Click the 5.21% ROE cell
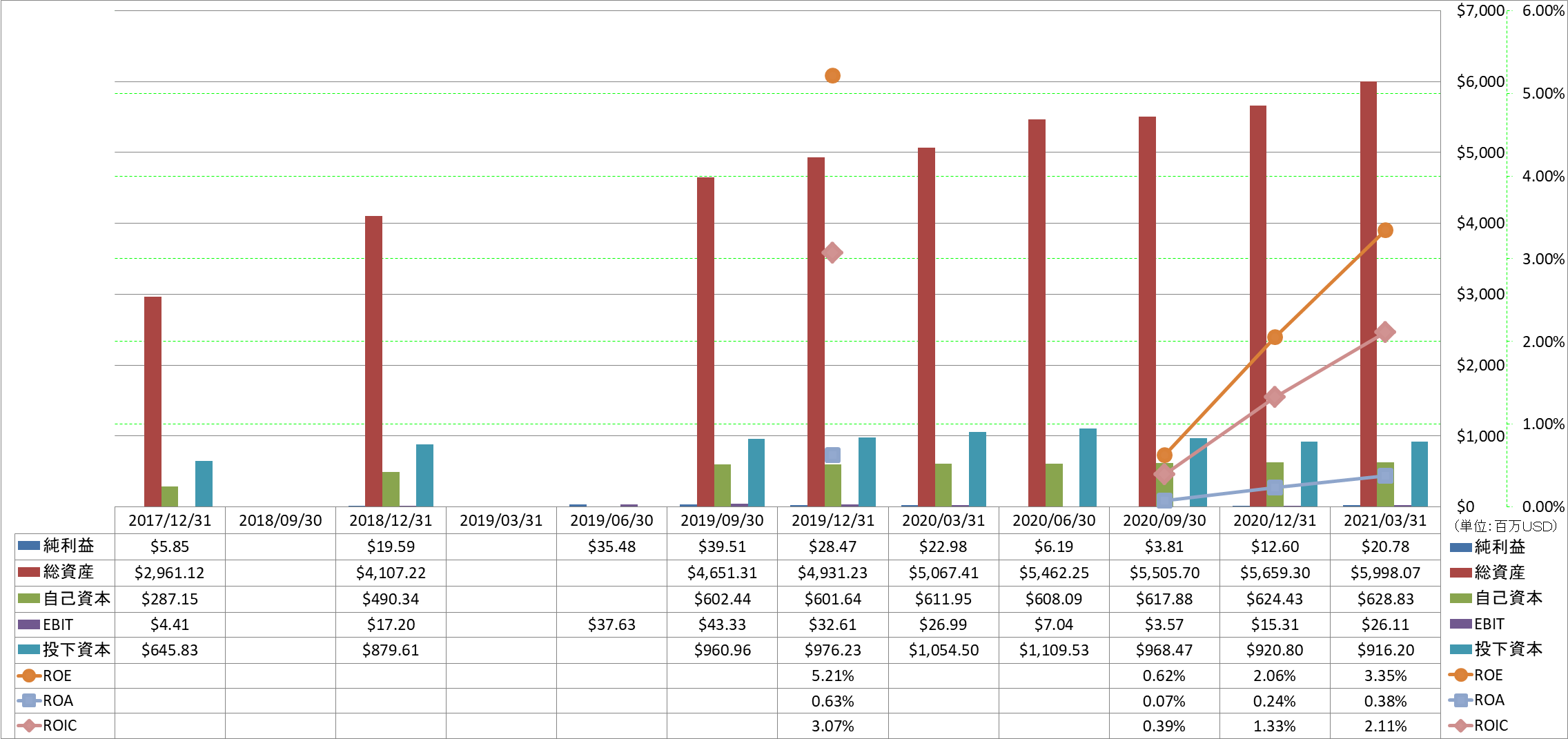1568x739 pixels. click(x=833, y=676)
